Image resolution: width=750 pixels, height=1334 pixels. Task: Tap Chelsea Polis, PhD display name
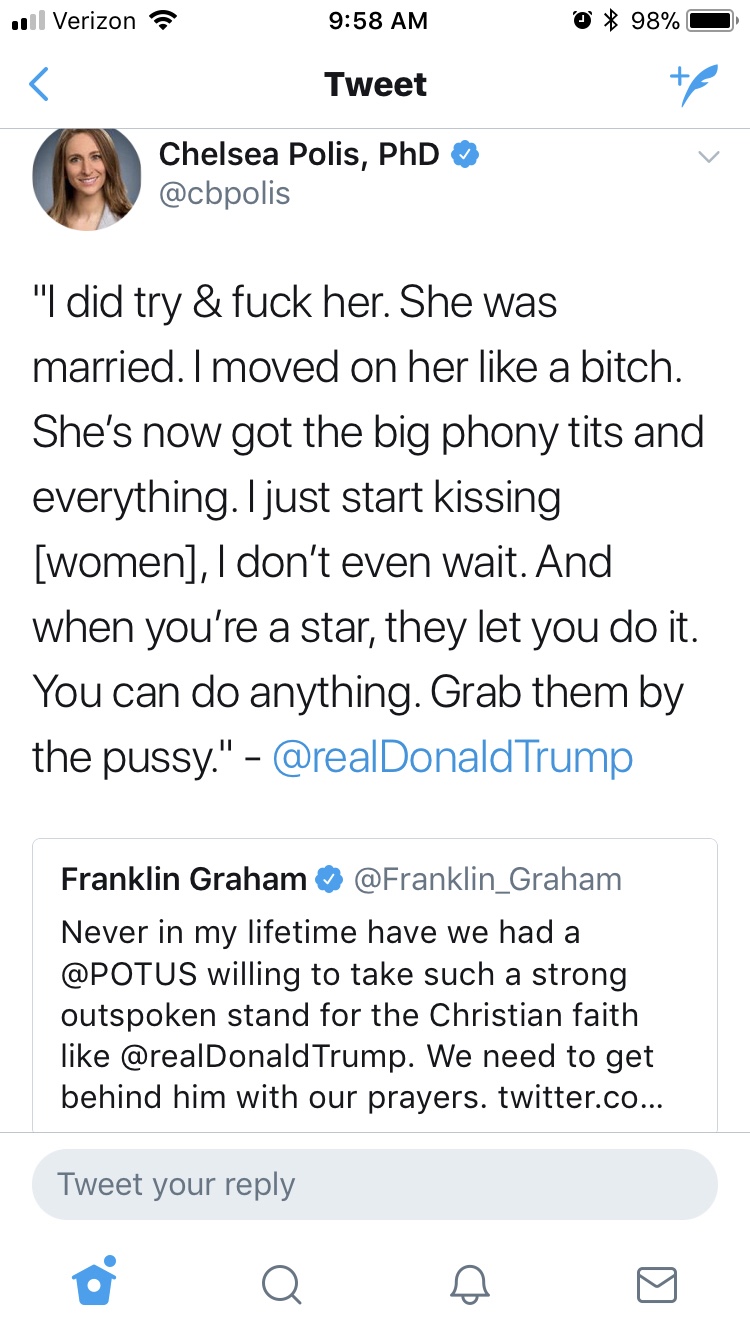click(x=299, y=153)
